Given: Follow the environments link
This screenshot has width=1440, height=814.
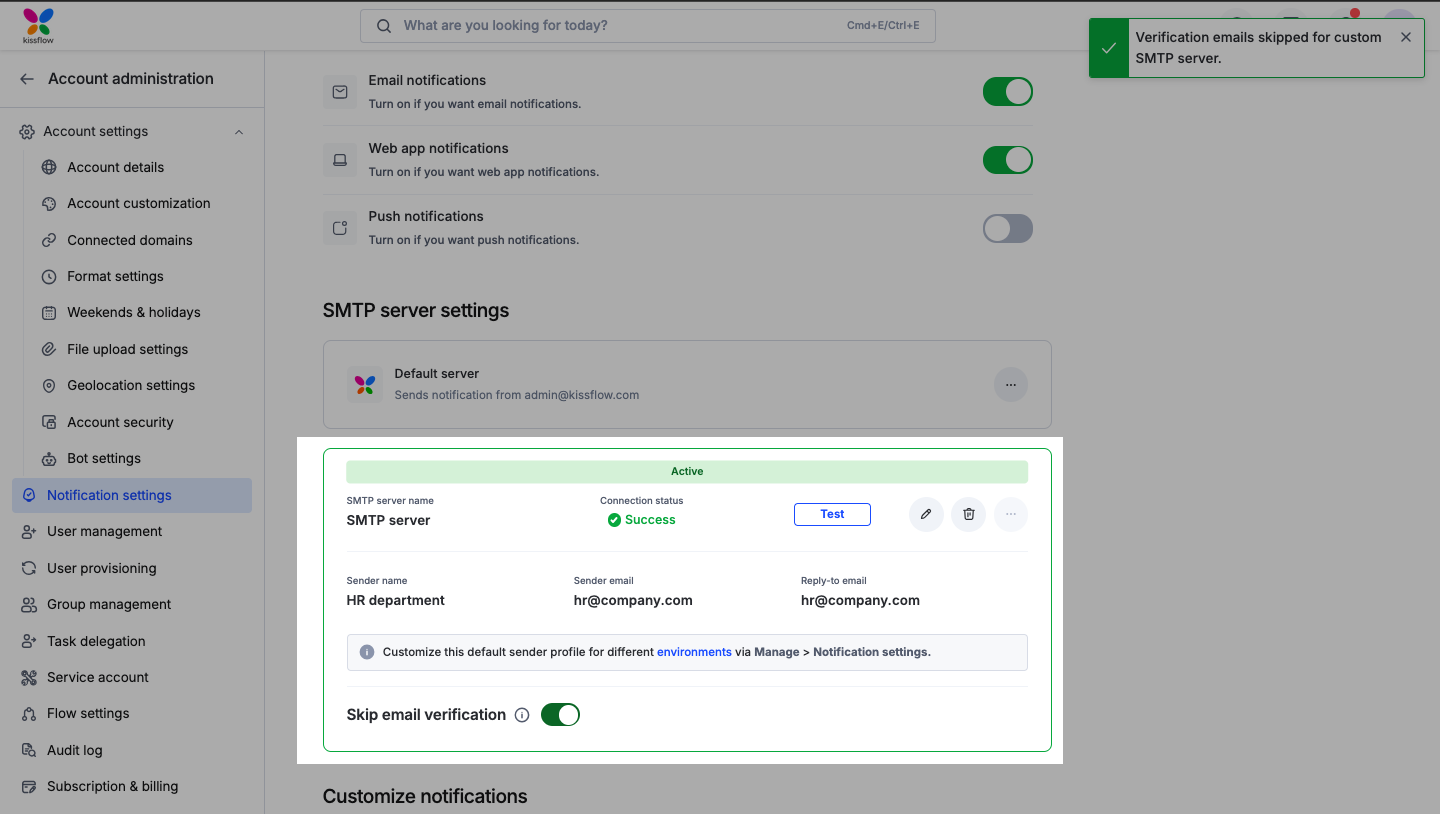Looking at the screenshot, I should [x=694, y=652].
